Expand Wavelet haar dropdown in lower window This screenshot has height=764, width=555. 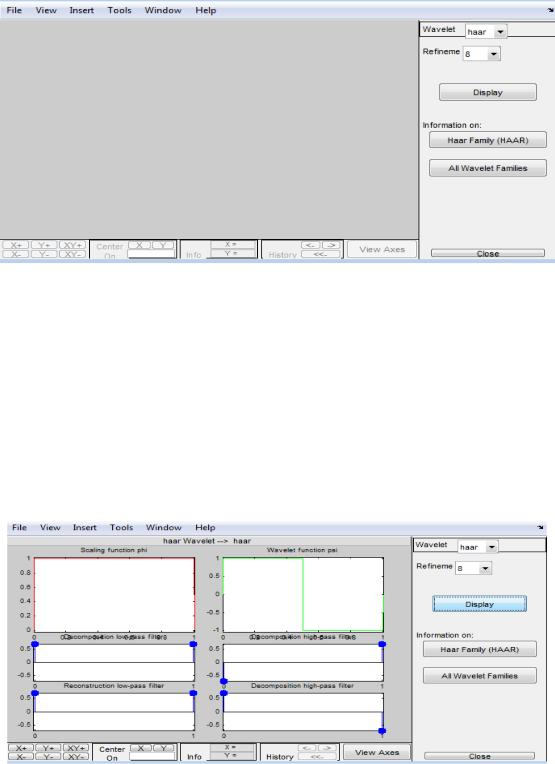coord(492,547)
